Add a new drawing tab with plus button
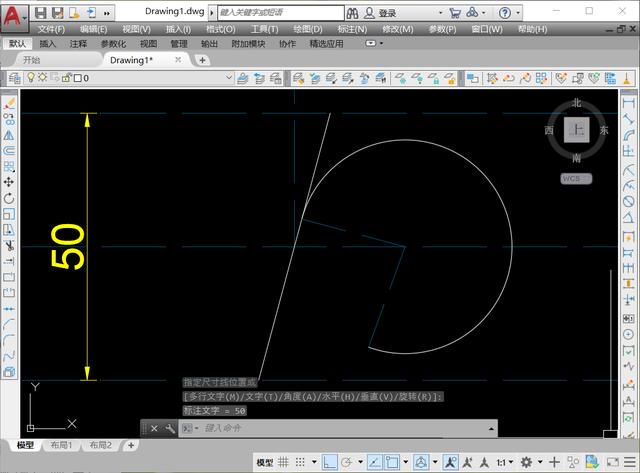 point(202,60)
